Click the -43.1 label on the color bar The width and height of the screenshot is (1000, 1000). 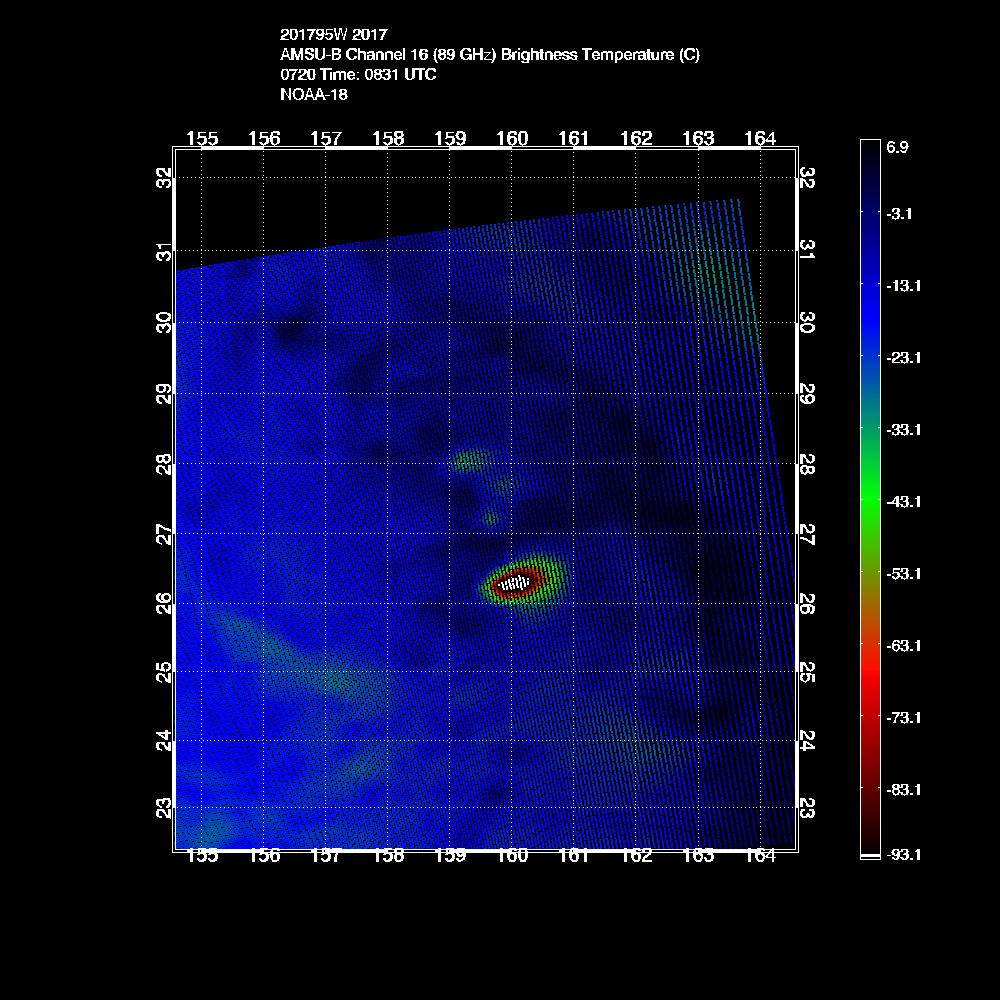click(902, 501)
